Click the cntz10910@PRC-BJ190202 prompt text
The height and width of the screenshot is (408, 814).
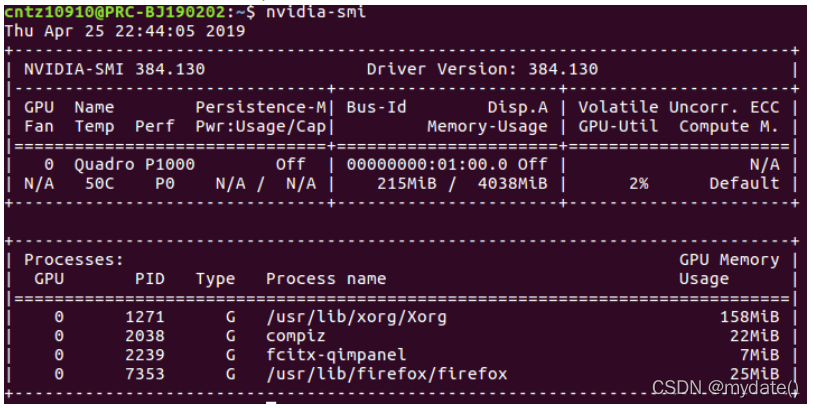(115, 11)
